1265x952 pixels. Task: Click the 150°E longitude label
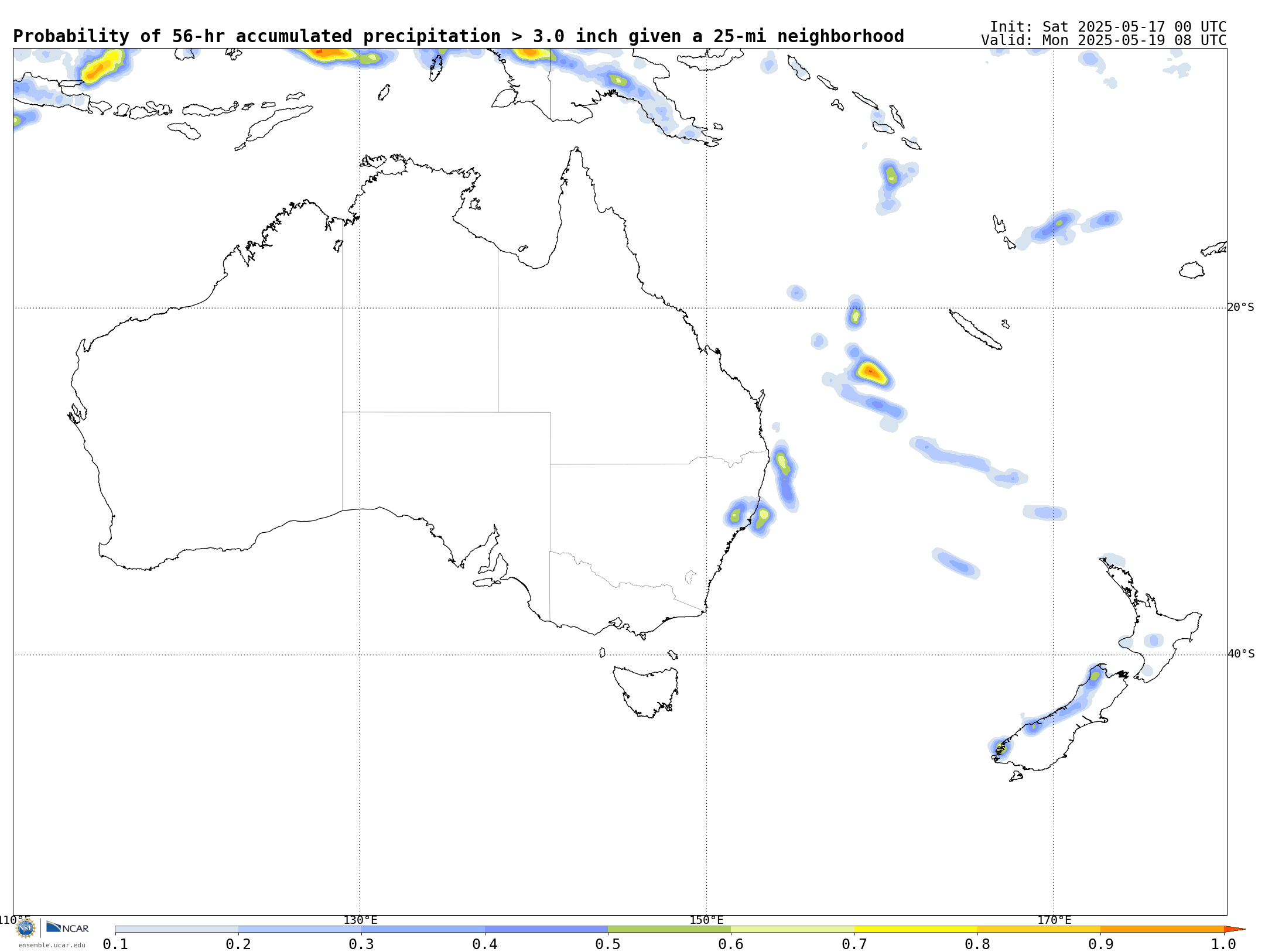click(706, 920)
